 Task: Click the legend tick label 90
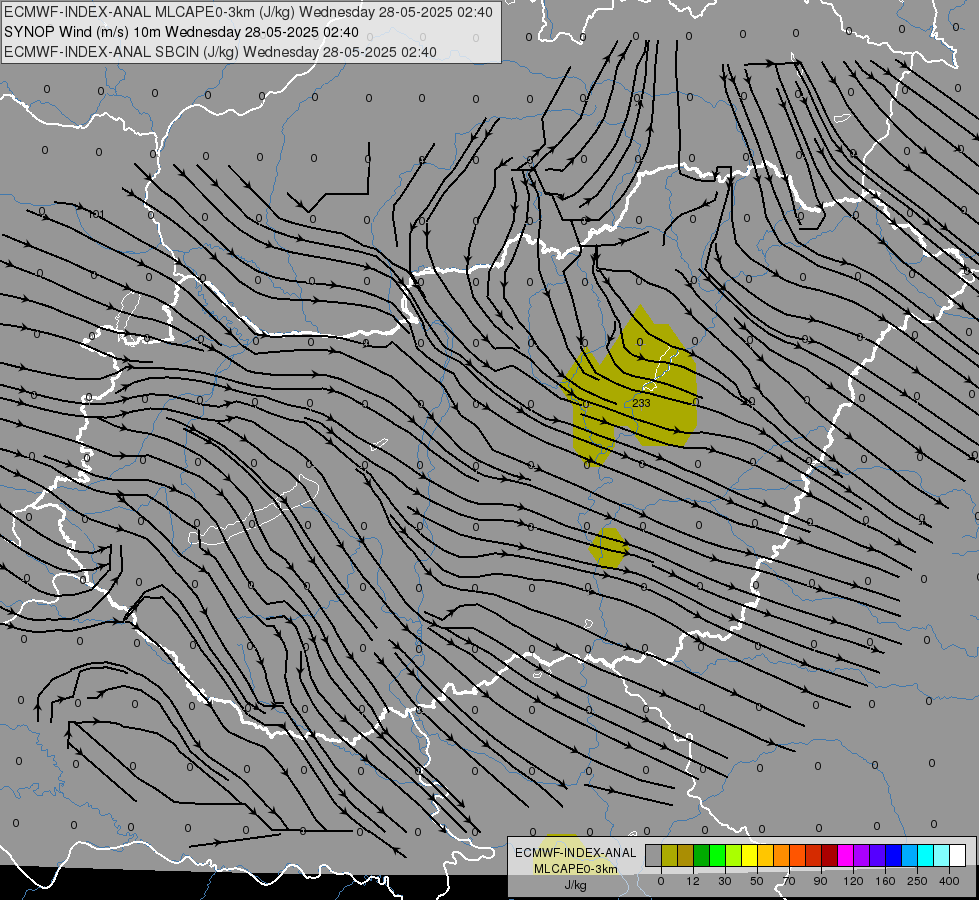click(x=821, y=881)
